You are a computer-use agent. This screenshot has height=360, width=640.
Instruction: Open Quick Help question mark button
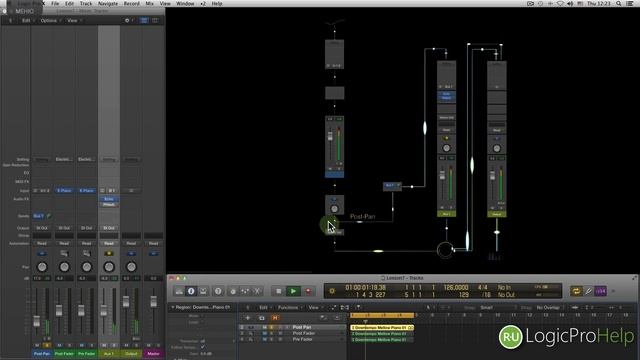click(x=218, y=291)
